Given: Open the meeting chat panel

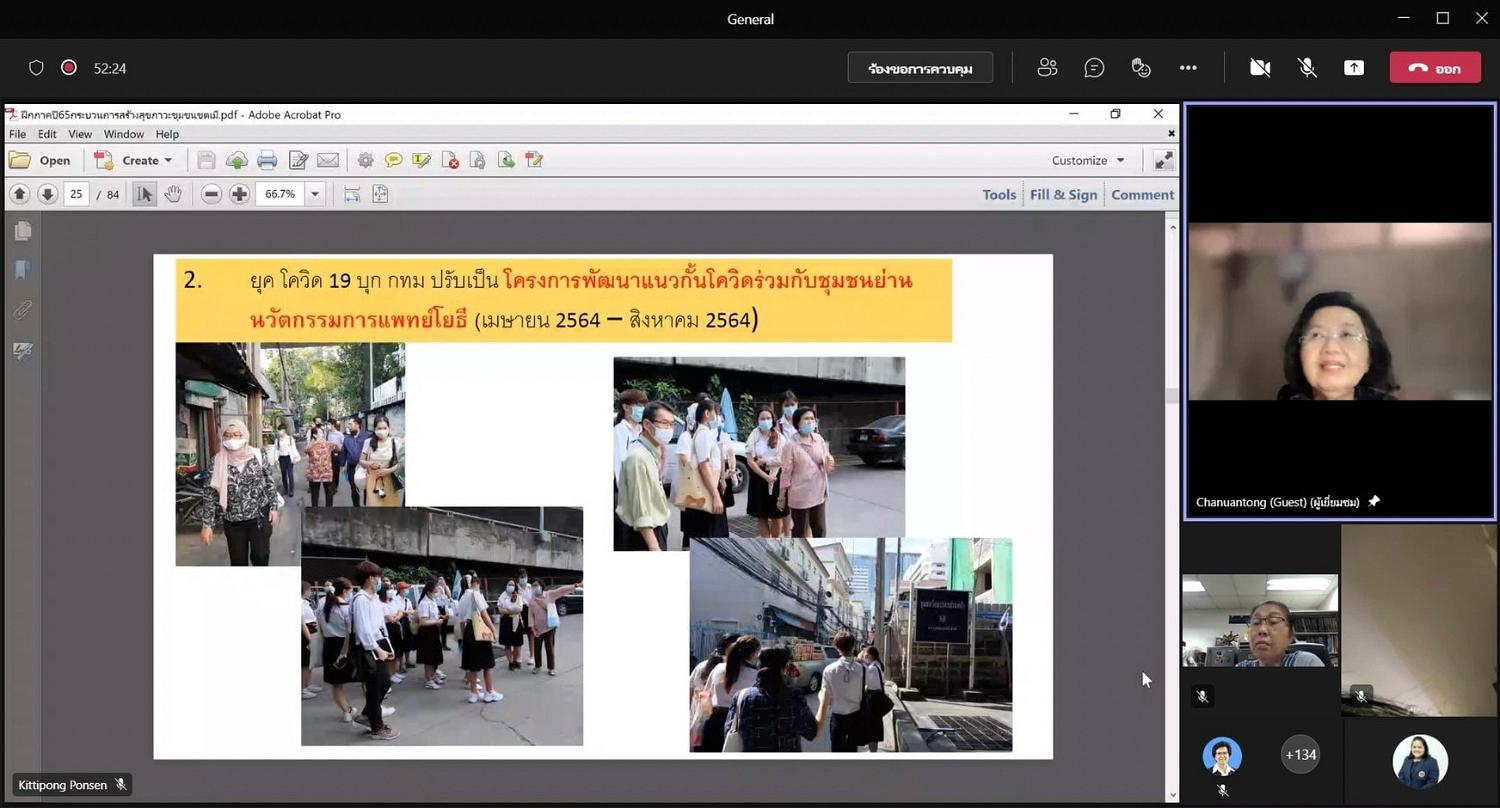Looking at the screenshot, I should [1094, 68].
